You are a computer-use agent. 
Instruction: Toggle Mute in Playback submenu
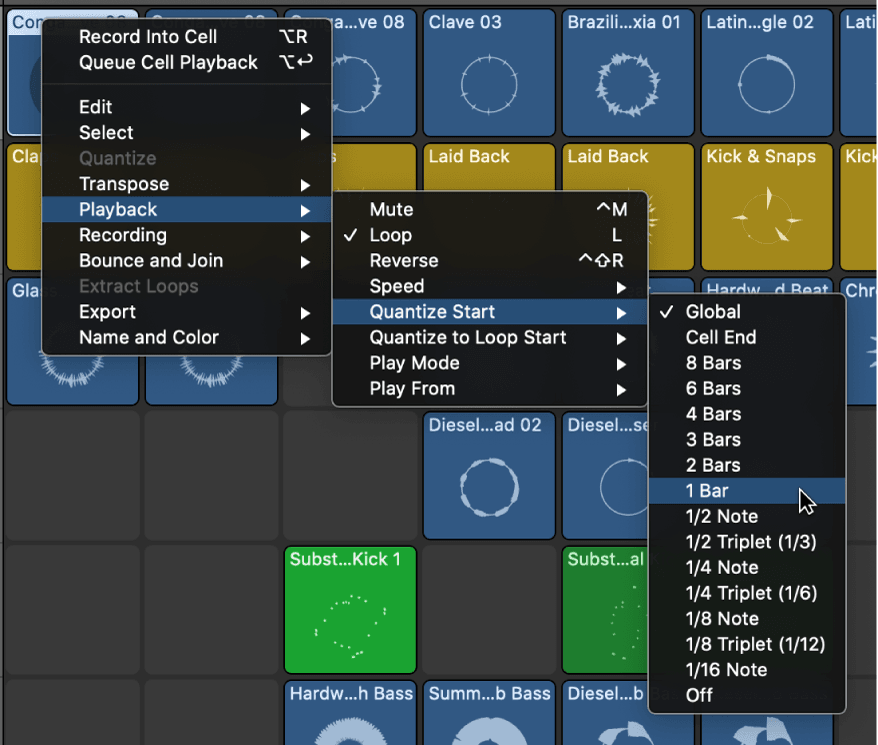[490, 209]
